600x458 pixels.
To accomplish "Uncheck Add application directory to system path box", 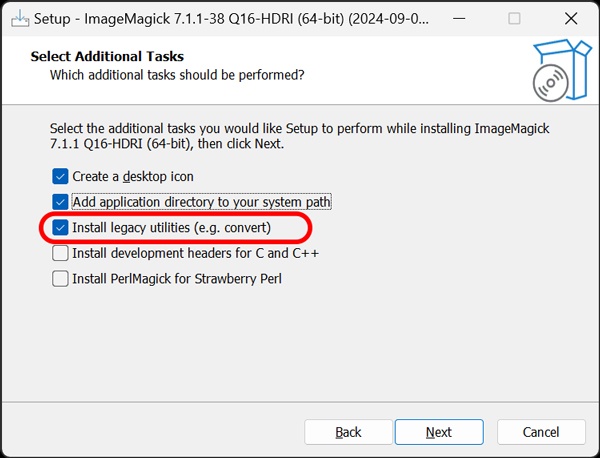I will click(60, 202).
